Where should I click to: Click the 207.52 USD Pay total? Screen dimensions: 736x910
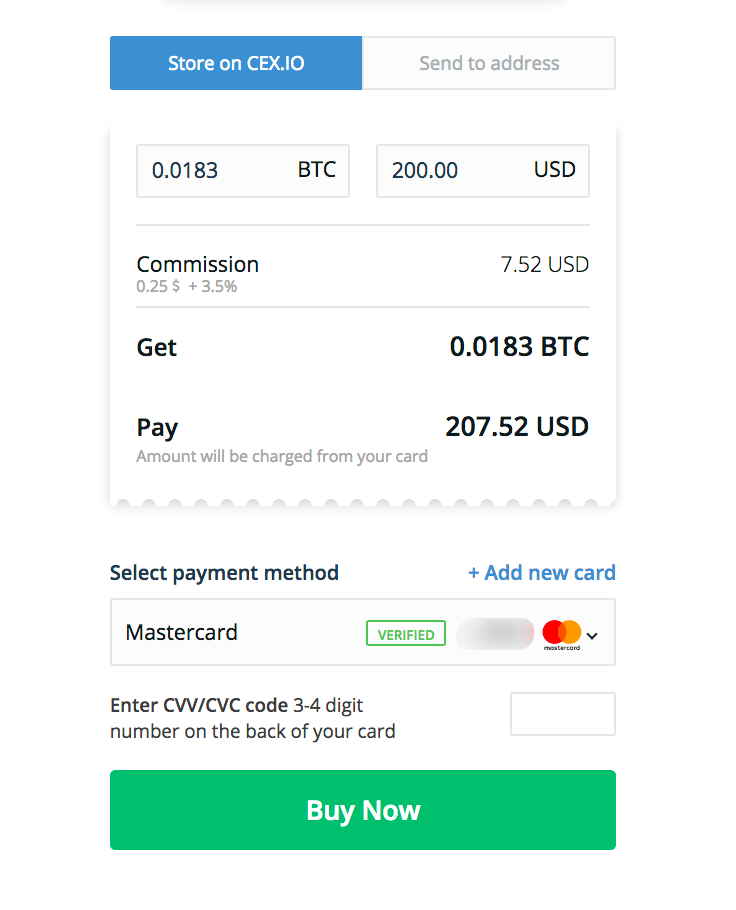coord(516,427)
